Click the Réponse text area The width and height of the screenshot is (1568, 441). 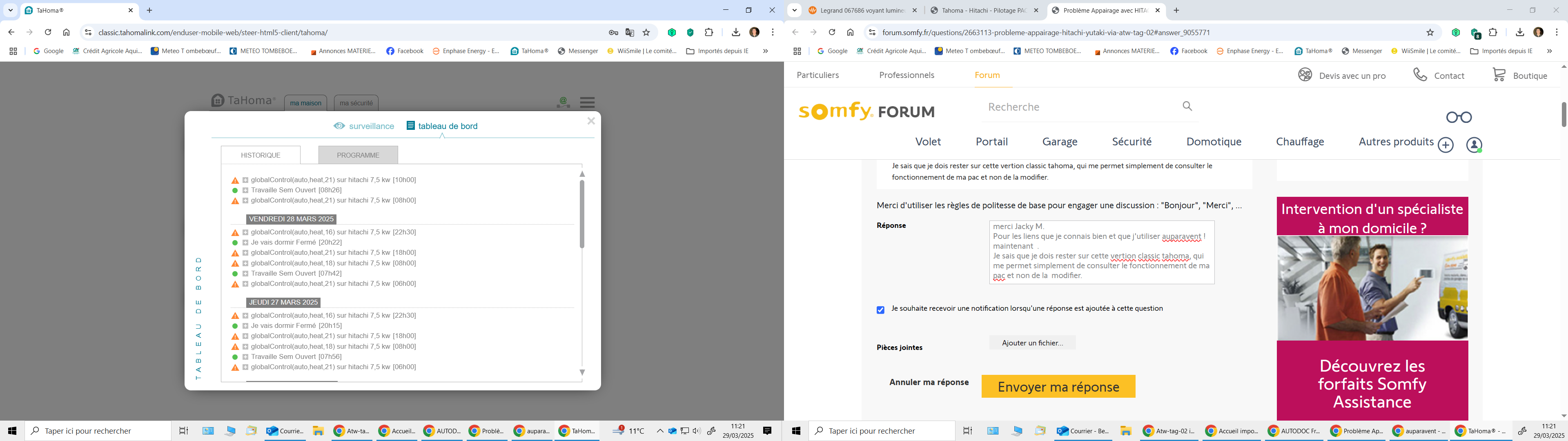pos(1102,252)
